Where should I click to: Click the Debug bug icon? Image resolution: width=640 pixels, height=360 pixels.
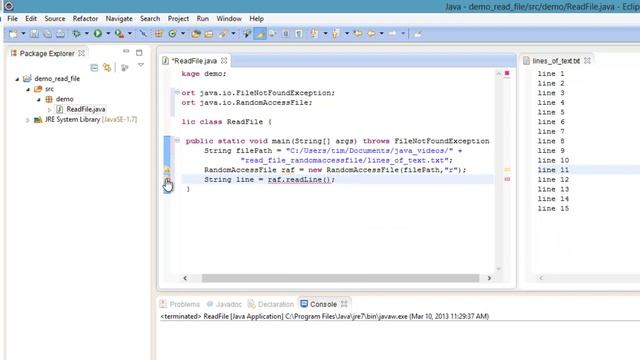click(x=76, y=34)
